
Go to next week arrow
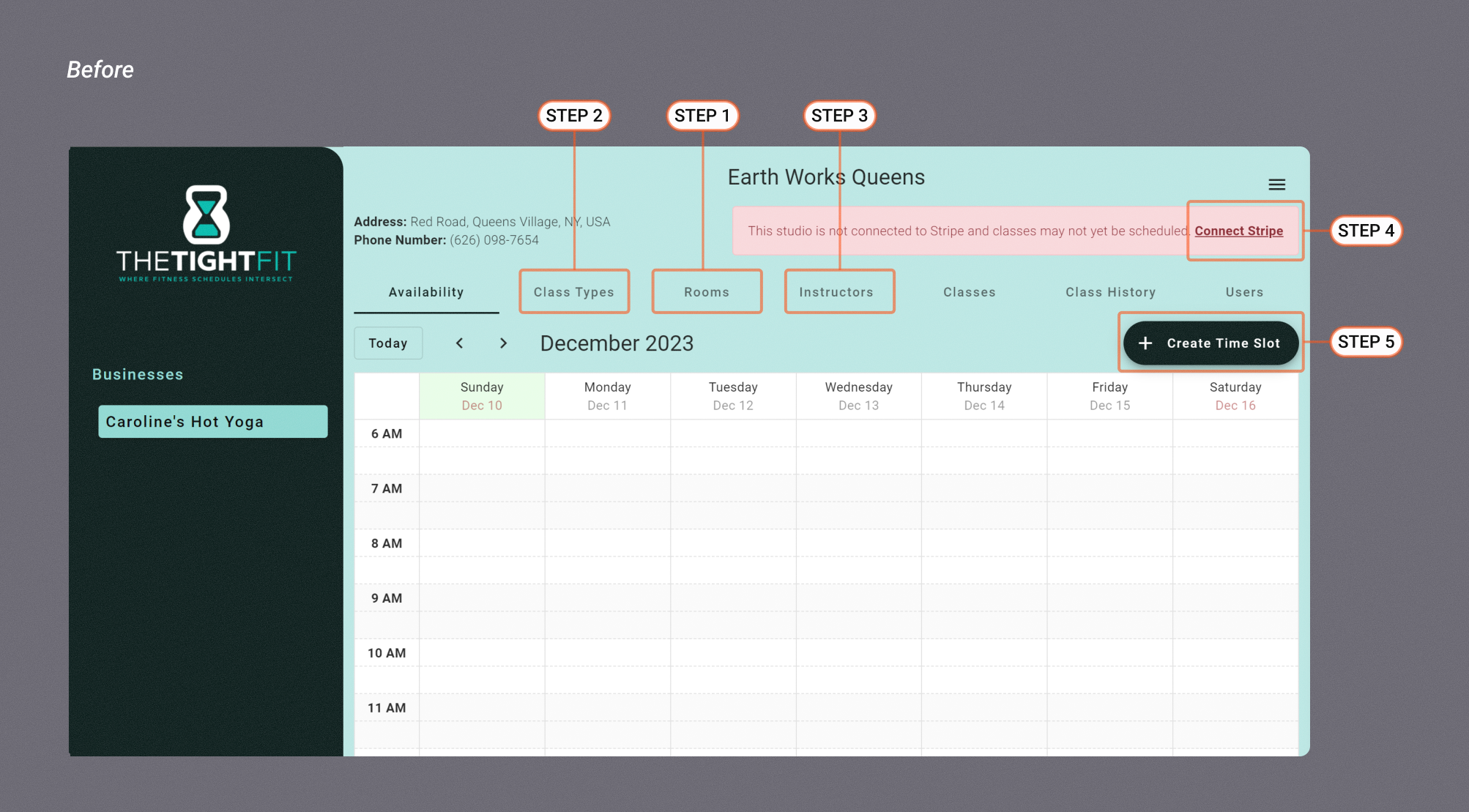pyautogui.click(x=503, y=343)
